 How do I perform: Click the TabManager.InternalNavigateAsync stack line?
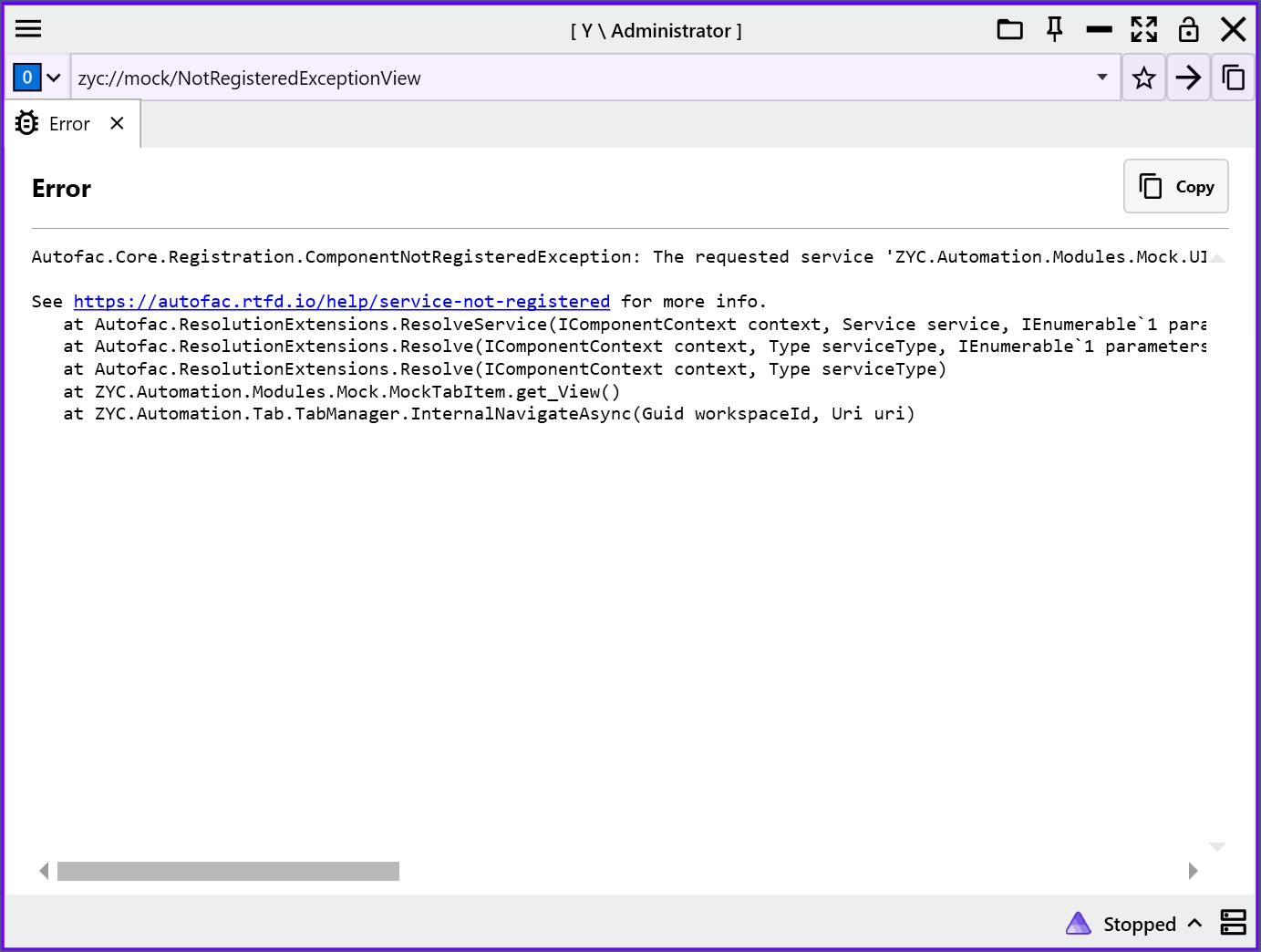(489, 414)
